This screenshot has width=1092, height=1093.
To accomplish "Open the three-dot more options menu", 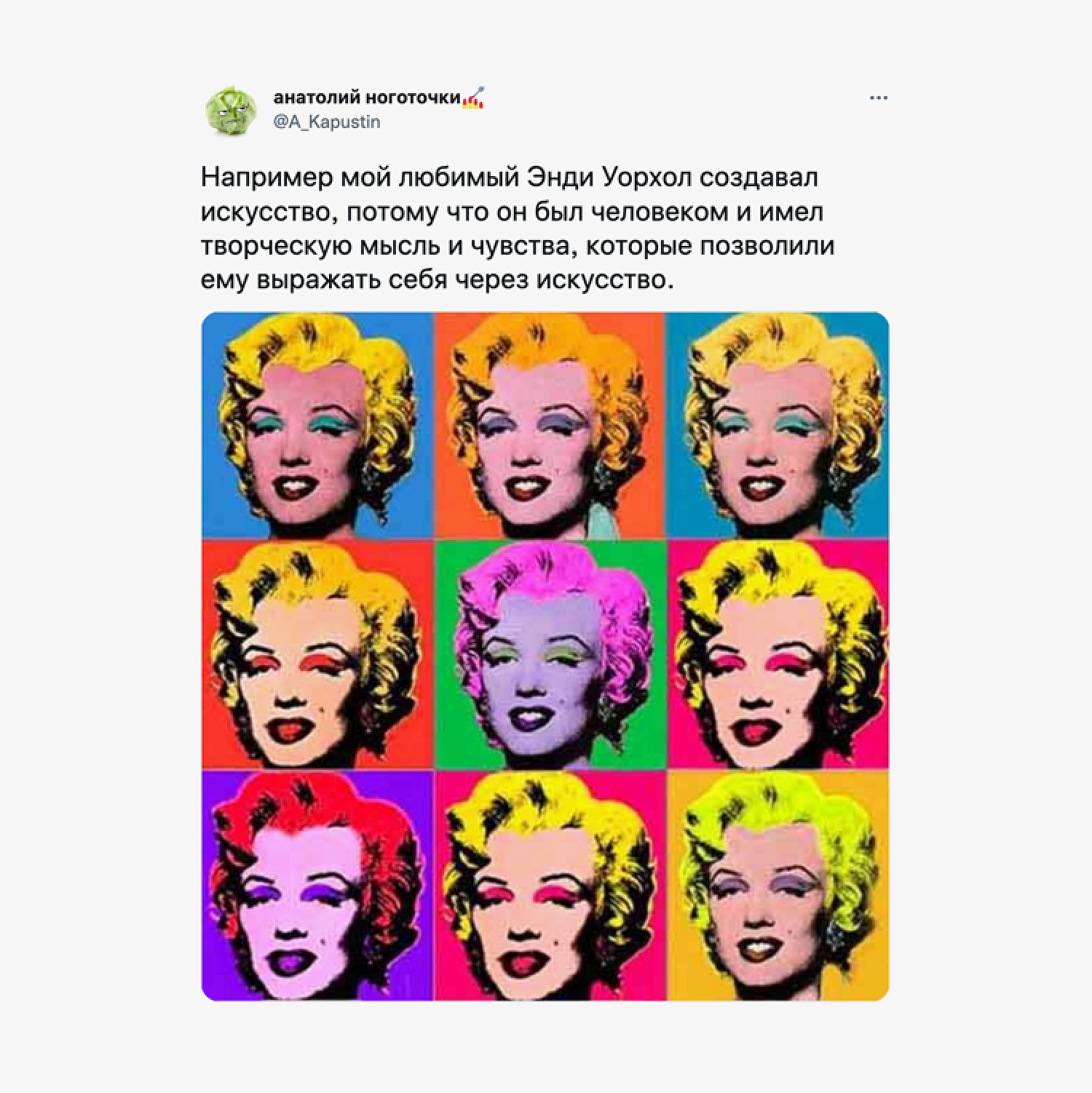I will coord(879,98).
